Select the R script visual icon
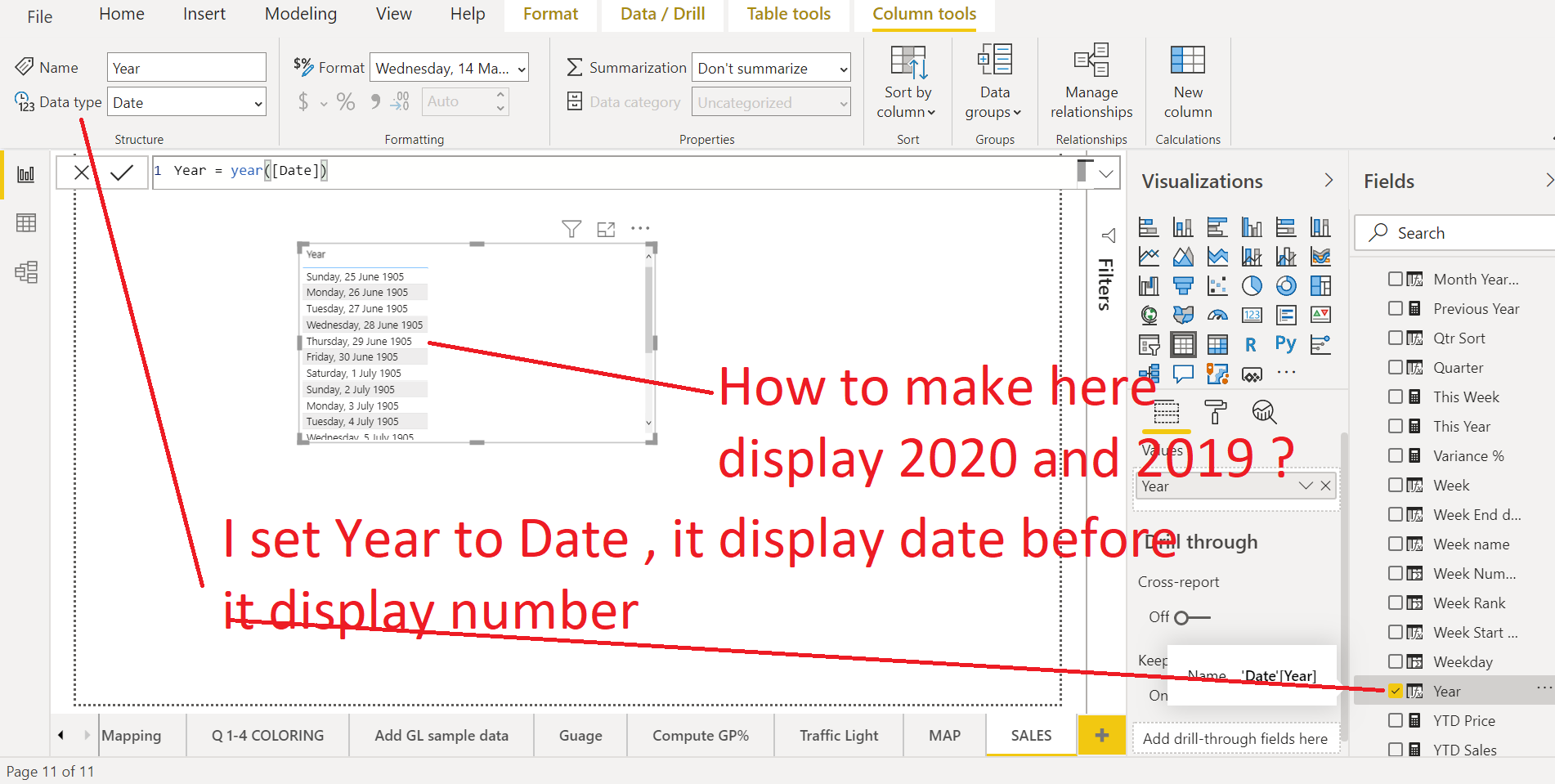The width and height of the screenshot is (1555, 784). (x=1252, y=344)
